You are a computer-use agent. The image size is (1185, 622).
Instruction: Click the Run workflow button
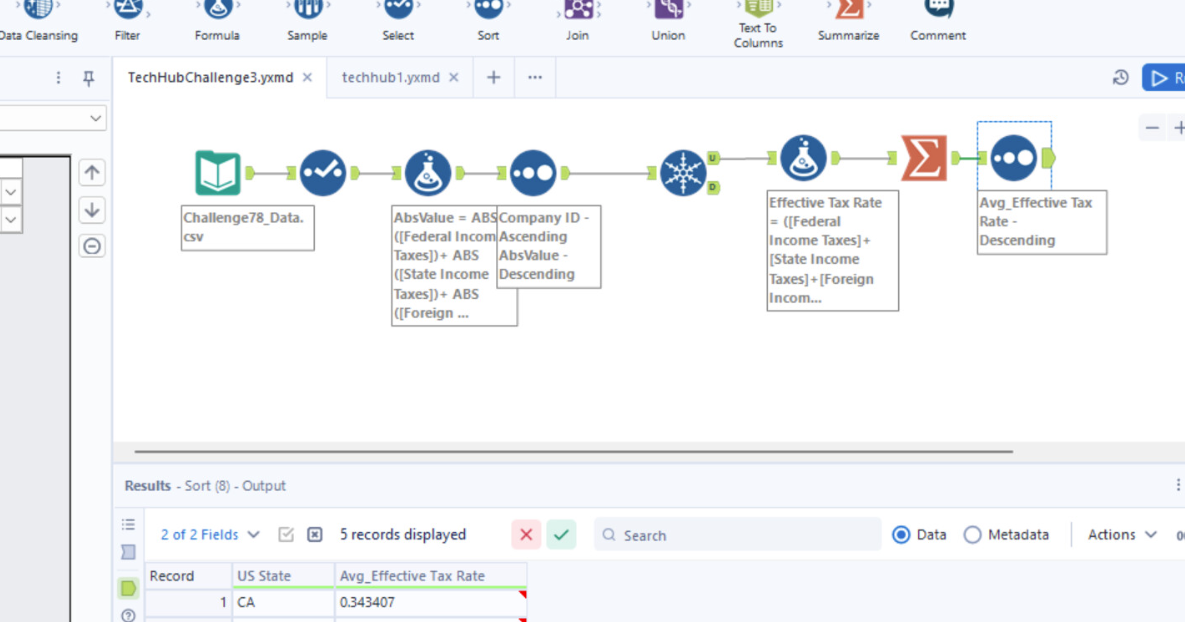[1165, 78]
